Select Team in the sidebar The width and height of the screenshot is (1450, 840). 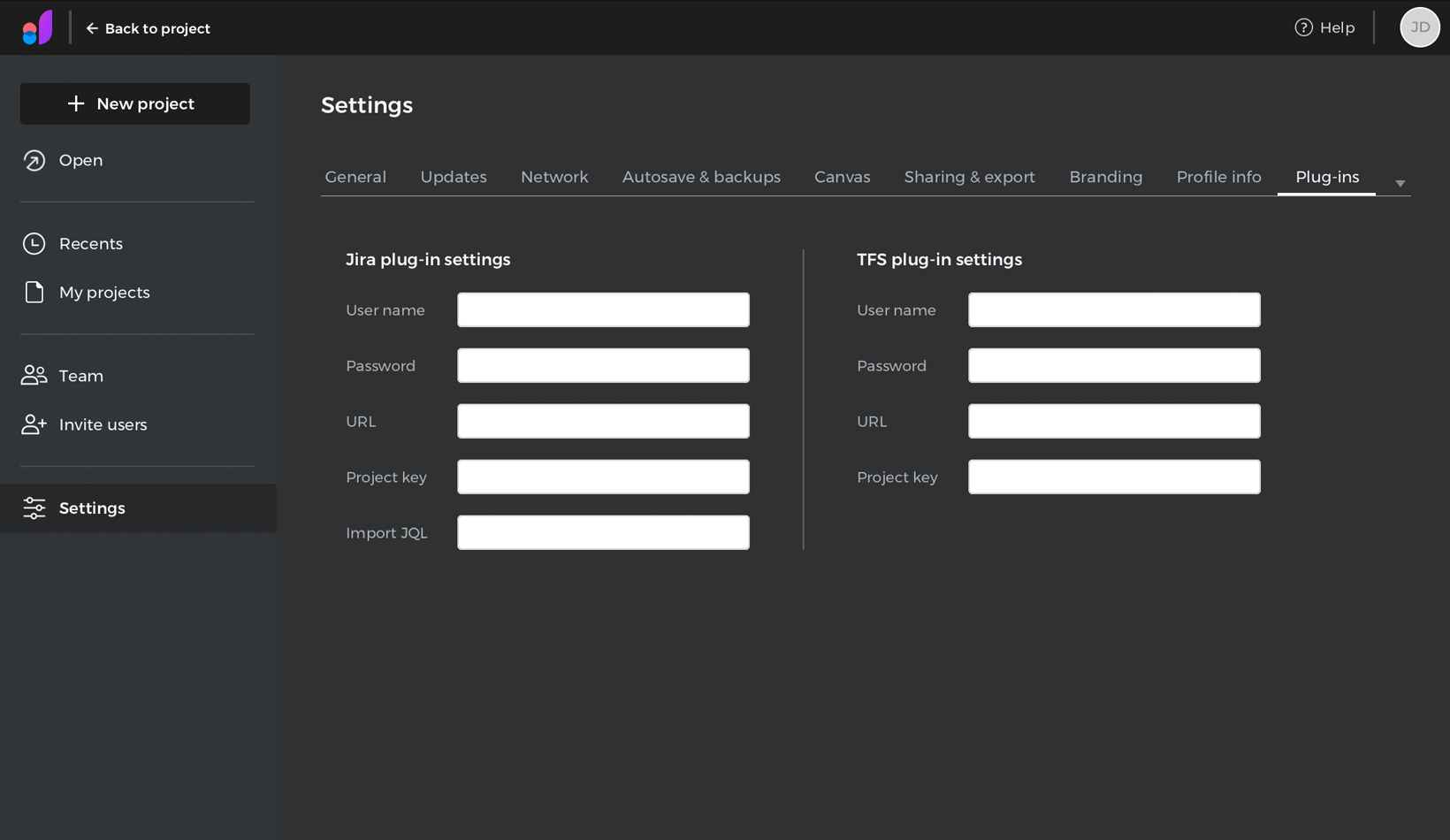point(80,376)
